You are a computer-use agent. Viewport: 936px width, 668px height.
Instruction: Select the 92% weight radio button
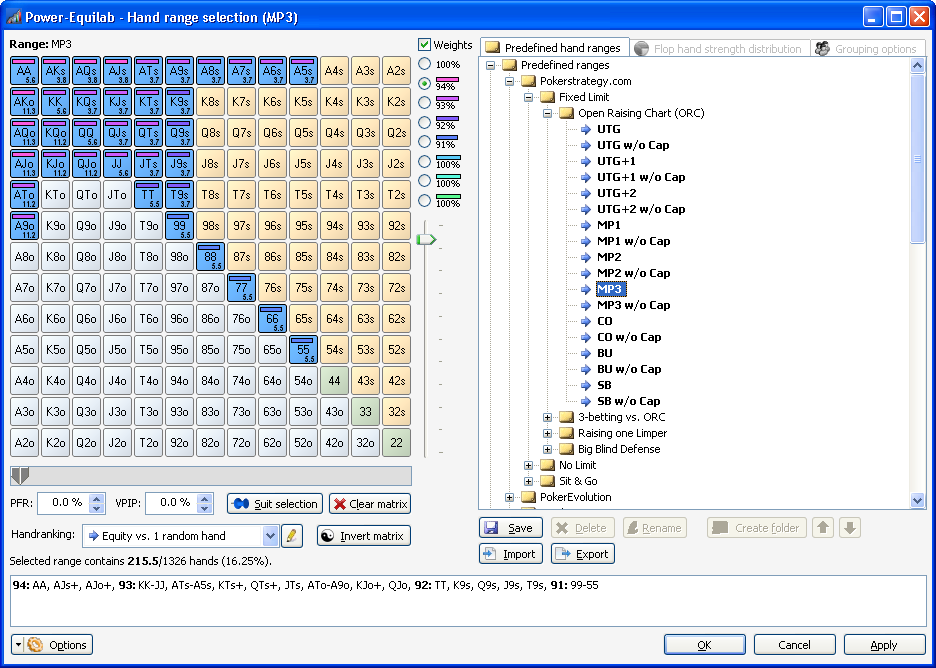pos(424,122)
